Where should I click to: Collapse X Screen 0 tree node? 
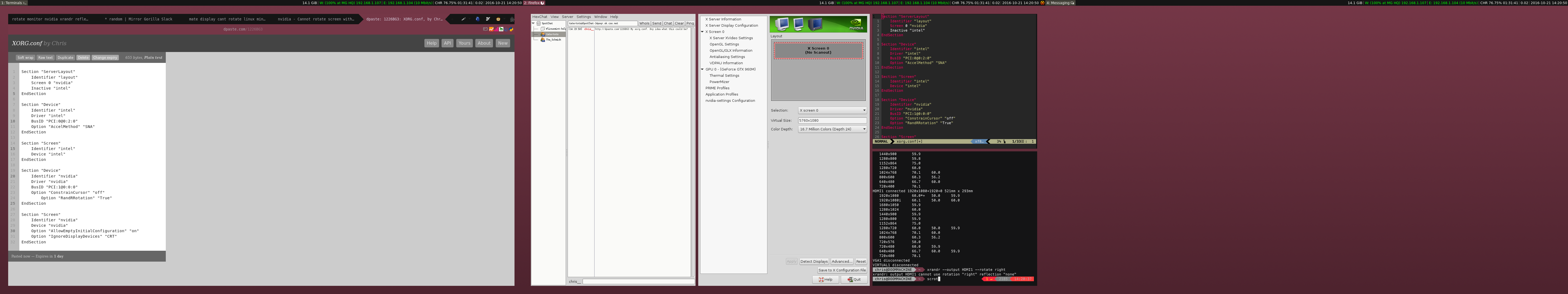(x=702, y=32)
